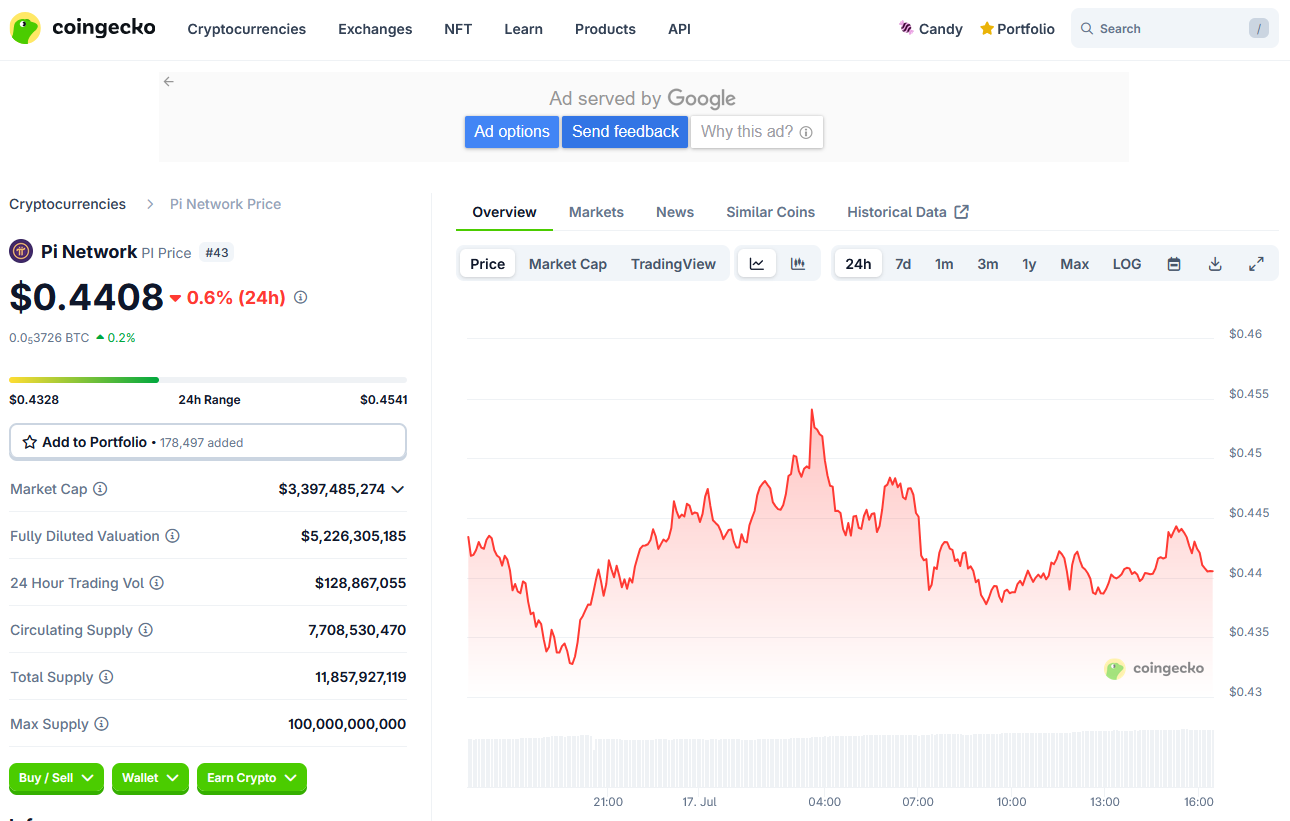Show Circulating Supply info tooltip
1290x821 pixels.
(x=145, y=630)
